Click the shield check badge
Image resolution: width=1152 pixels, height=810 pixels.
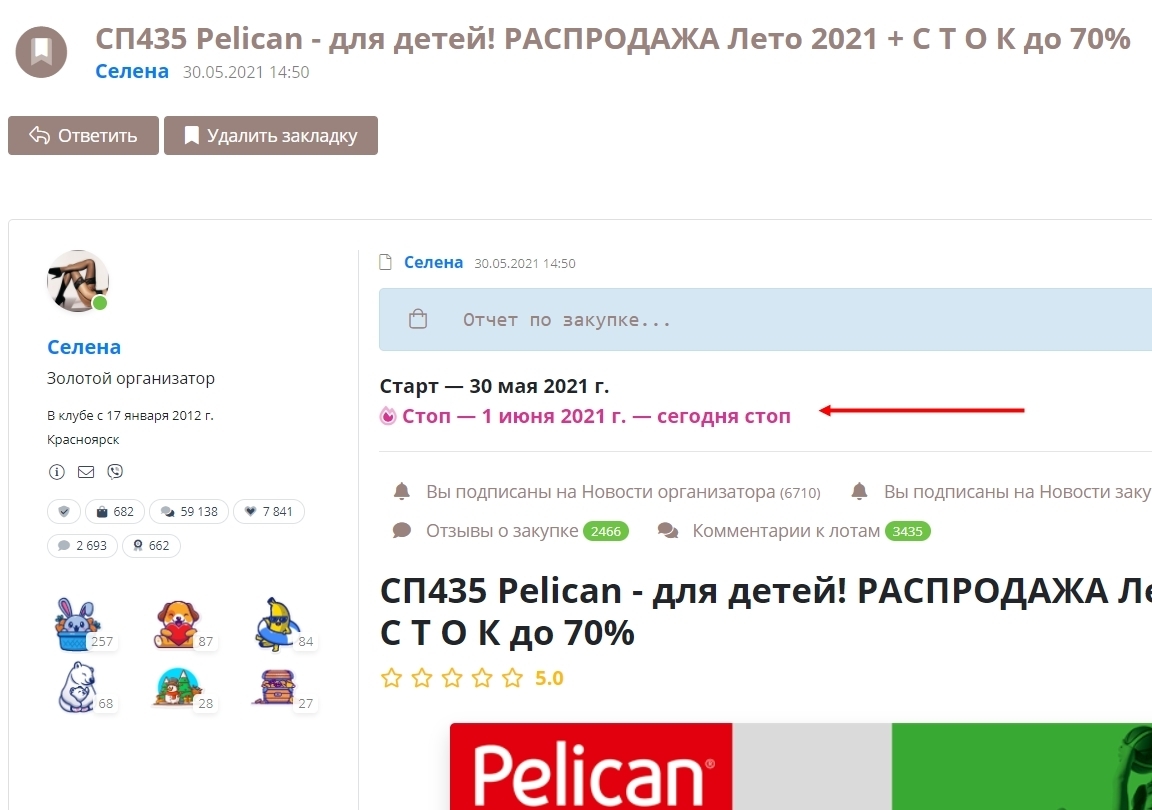(64, 512)
